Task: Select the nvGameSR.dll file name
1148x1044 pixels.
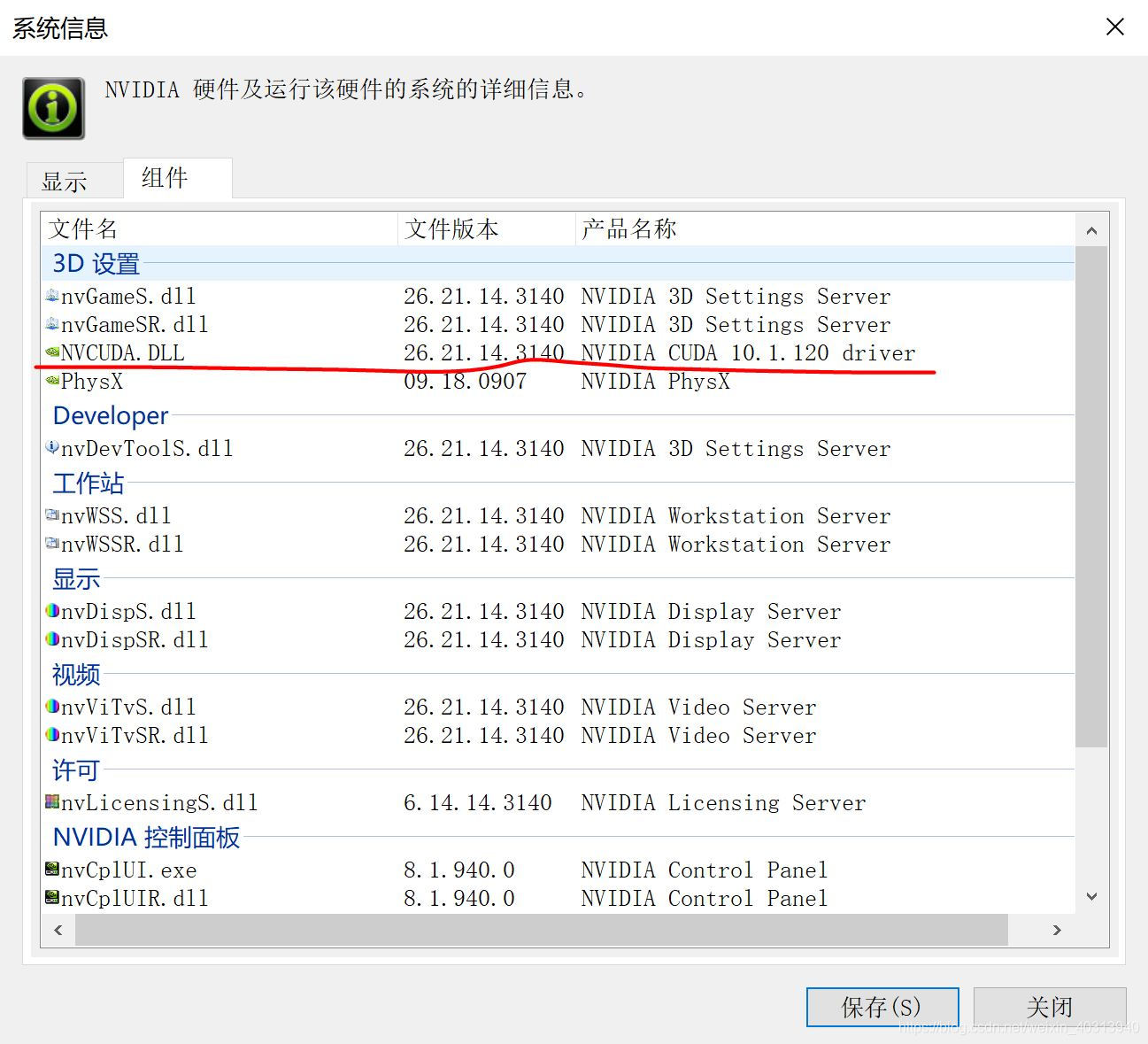Action: (135, 324)
